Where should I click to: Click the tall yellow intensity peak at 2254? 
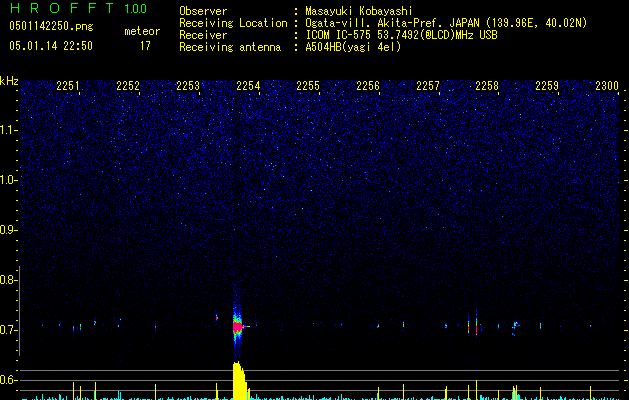pyautogui.click(x=239, y=380)
